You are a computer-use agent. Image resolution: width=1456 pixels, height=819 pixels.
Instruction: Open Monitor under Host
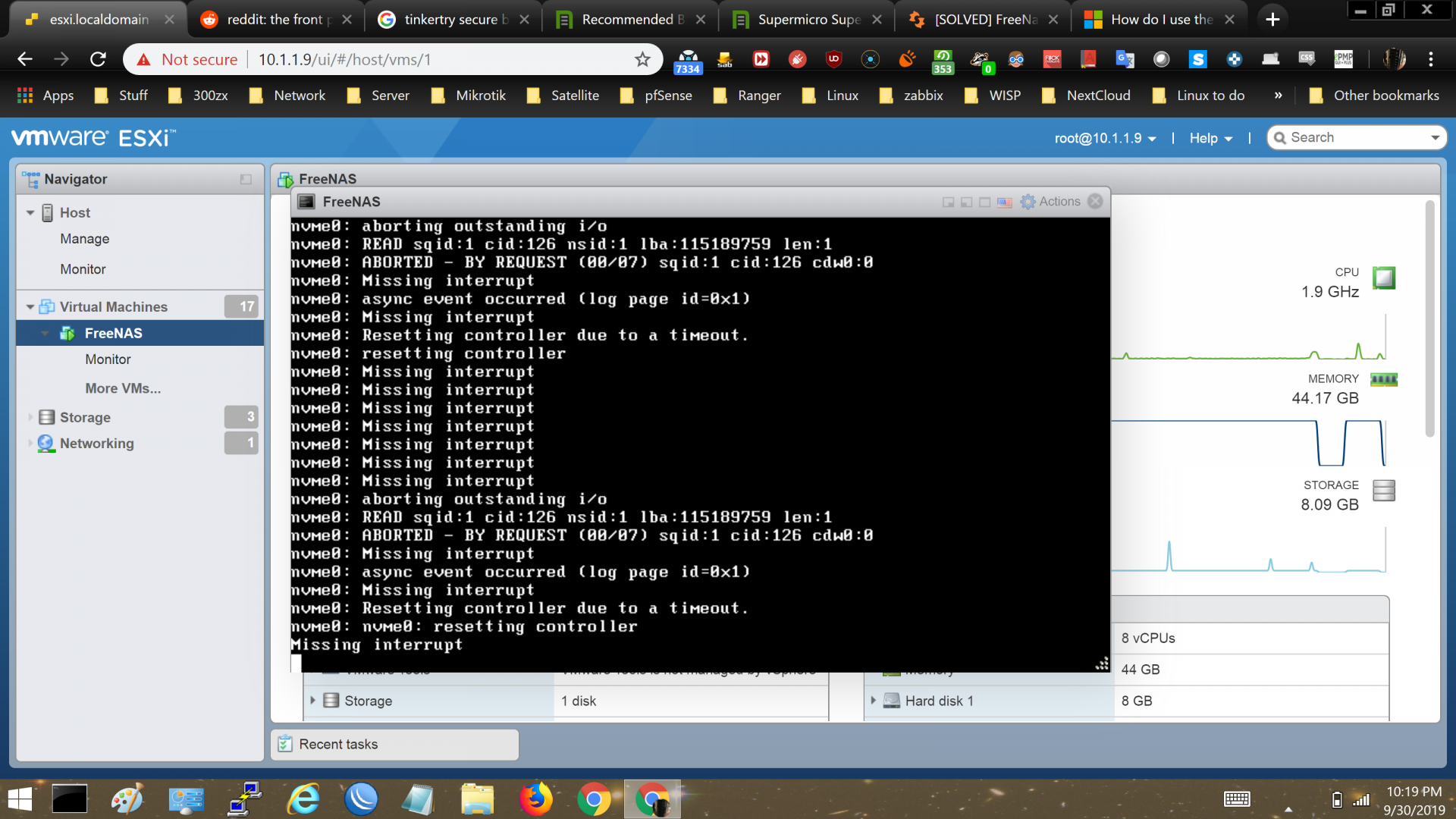83,269
